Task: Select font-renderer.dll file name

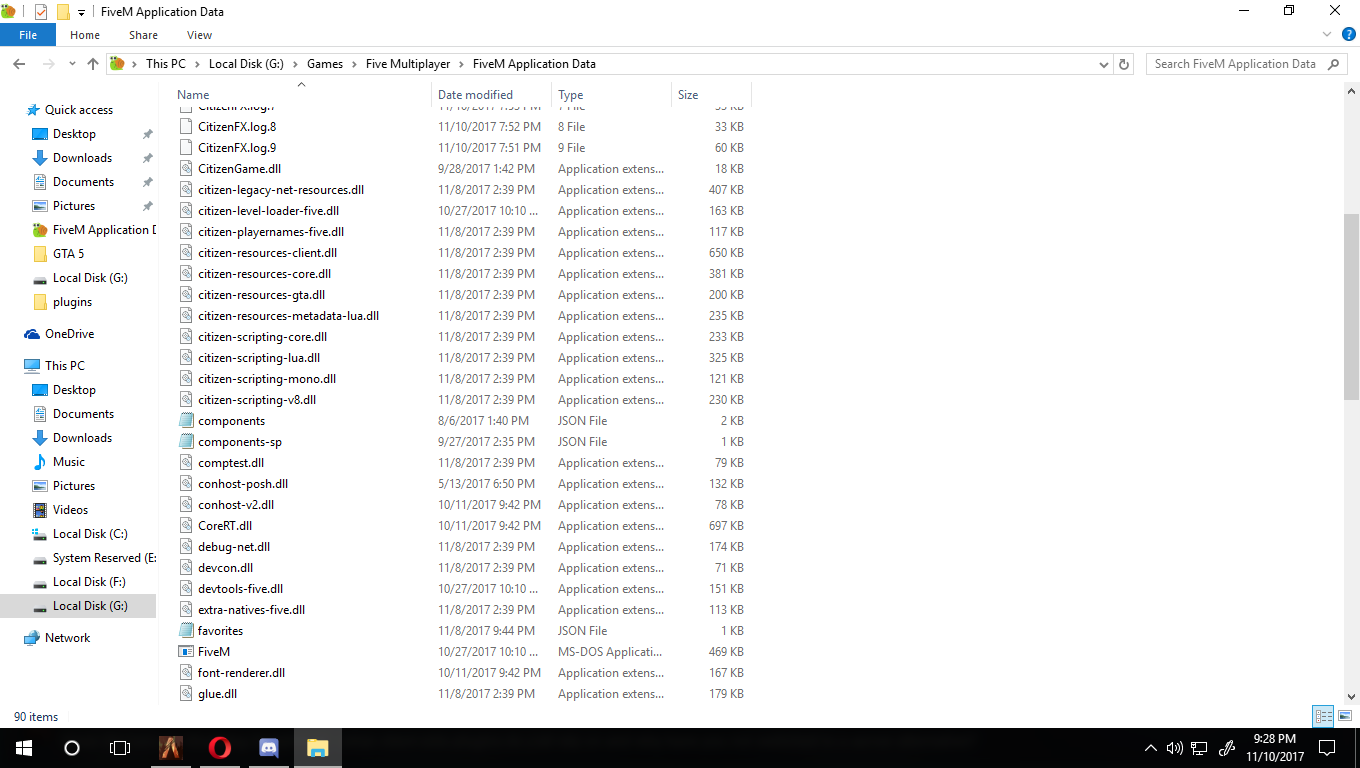Action: coord(241,673)
